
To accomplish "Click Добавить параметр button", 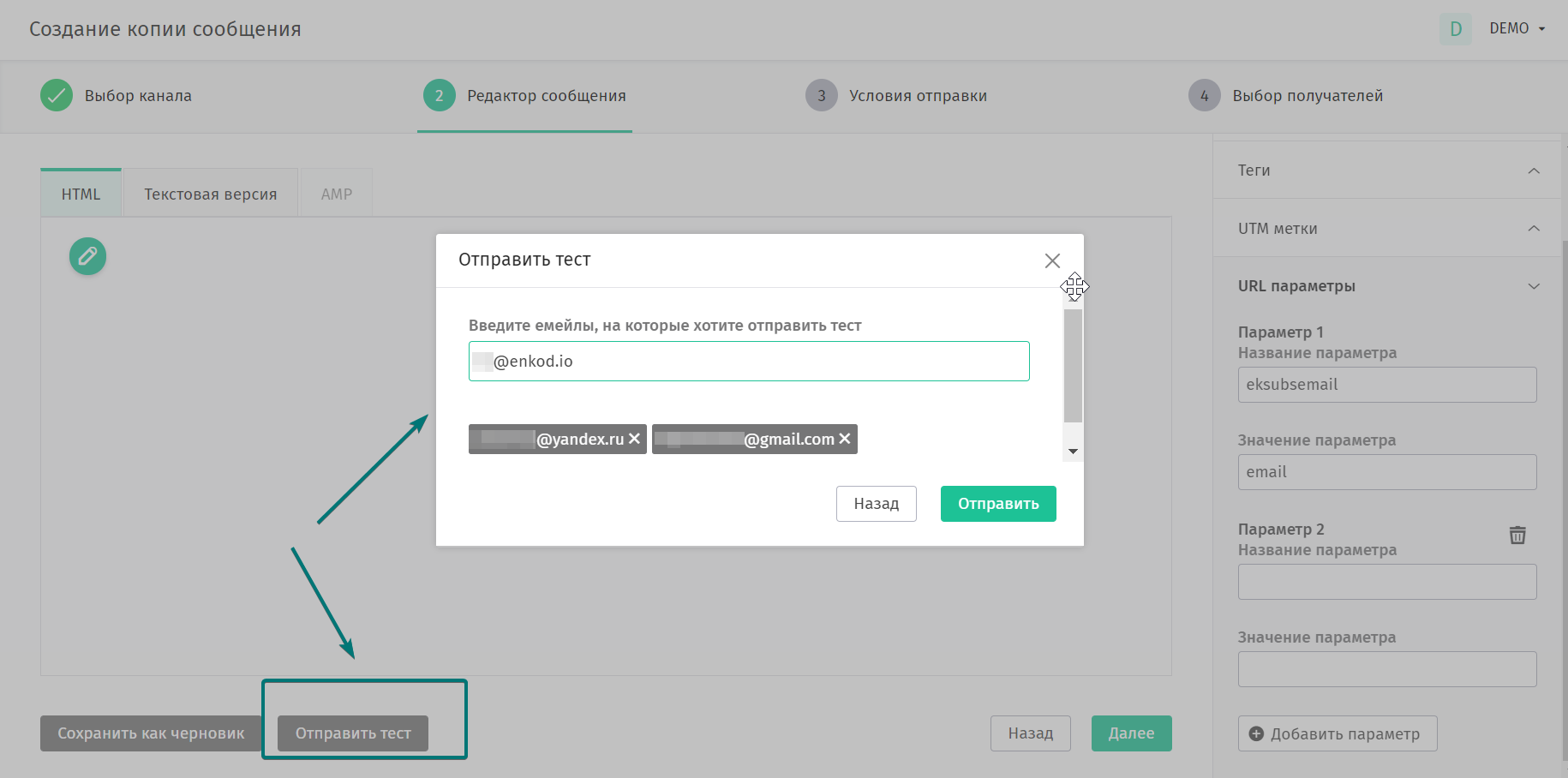I will (1338, 733).
